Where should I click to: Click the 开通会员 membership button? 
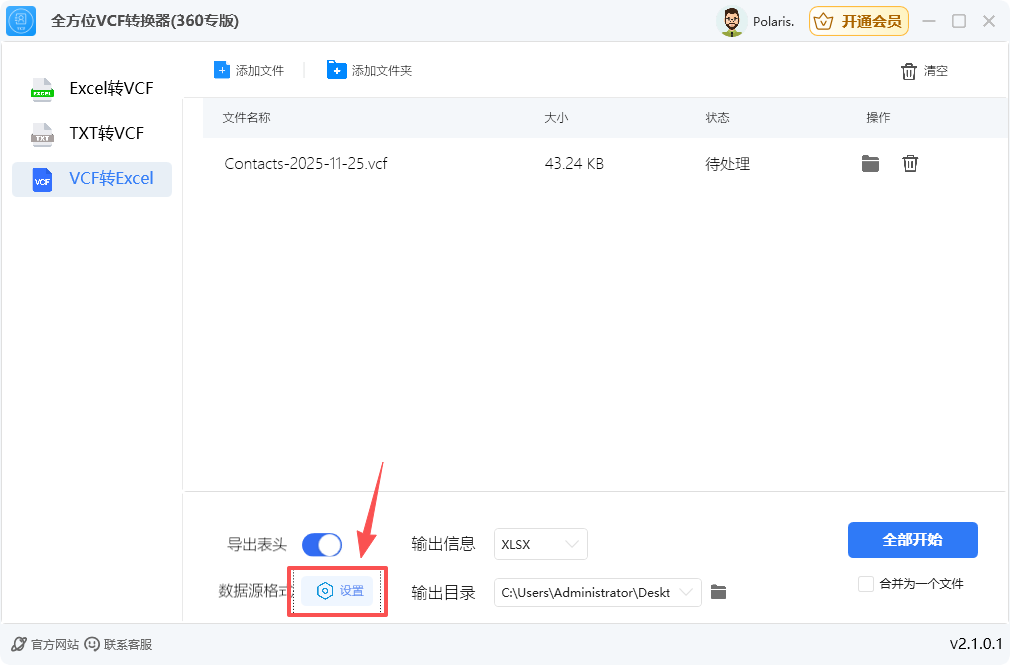point(858,20)
